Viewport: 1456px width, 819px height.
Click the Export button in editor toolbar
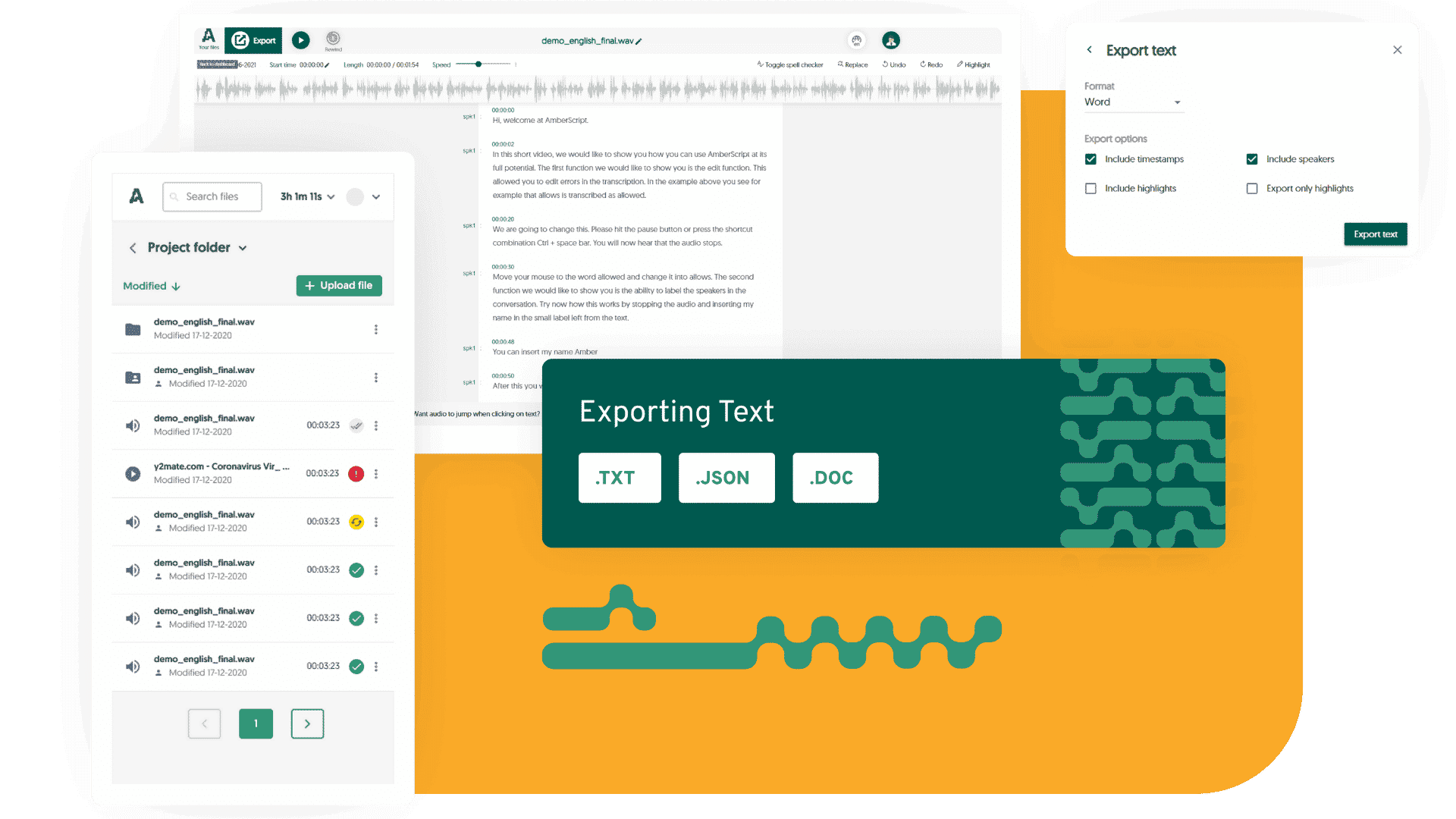(x=253, y=40)
